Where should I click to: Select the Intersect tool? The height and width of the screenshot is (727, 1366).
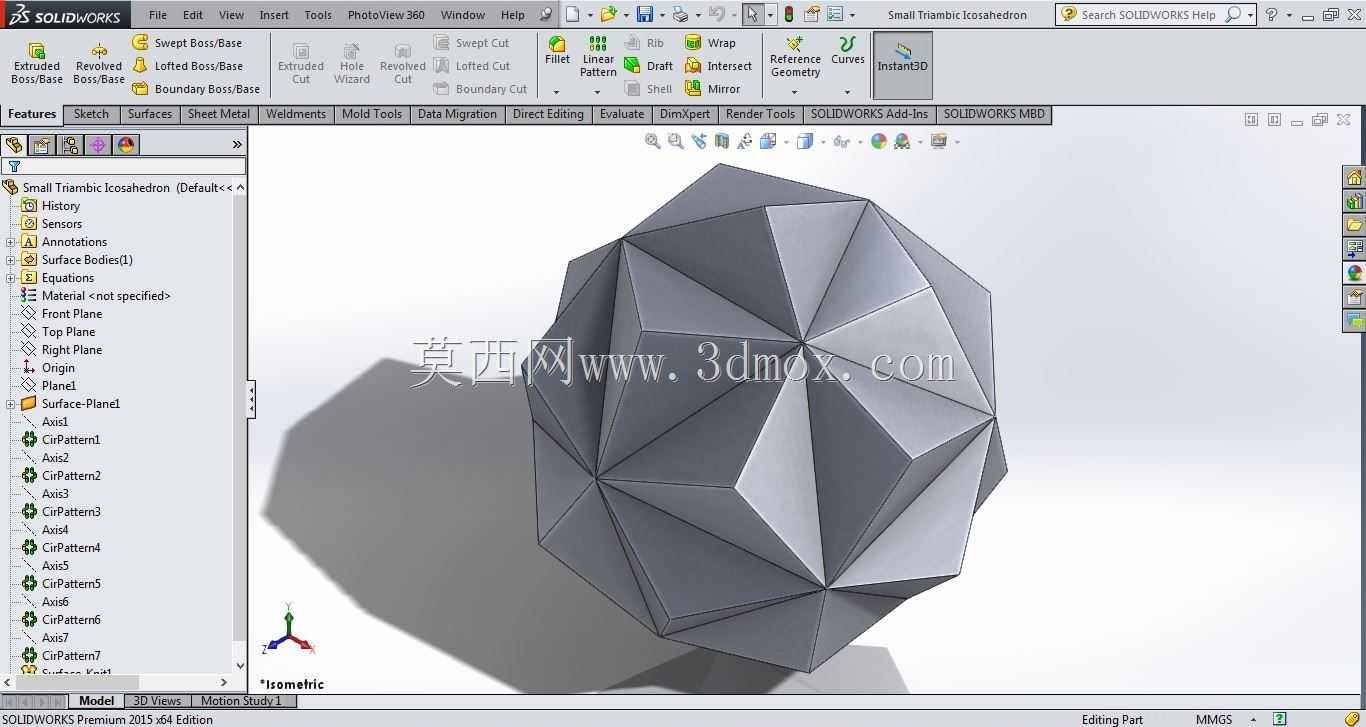tap(719, 66)
